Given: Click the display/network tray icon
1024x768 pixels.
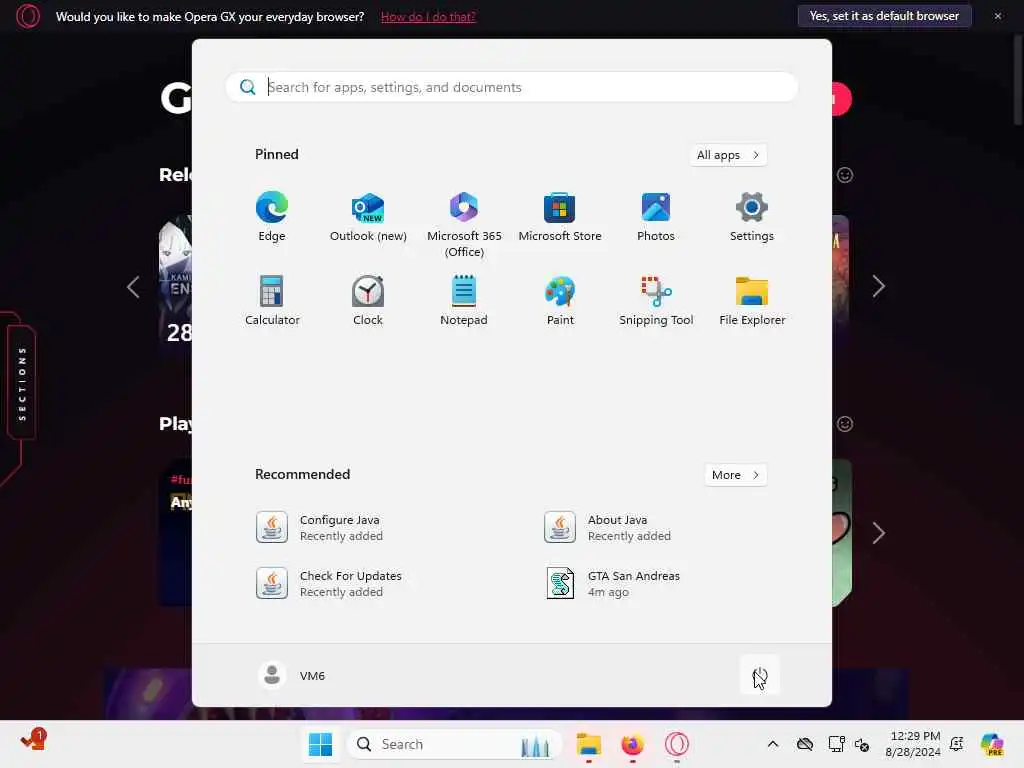Looking at the screenshot, I should (x=836, y=744).
